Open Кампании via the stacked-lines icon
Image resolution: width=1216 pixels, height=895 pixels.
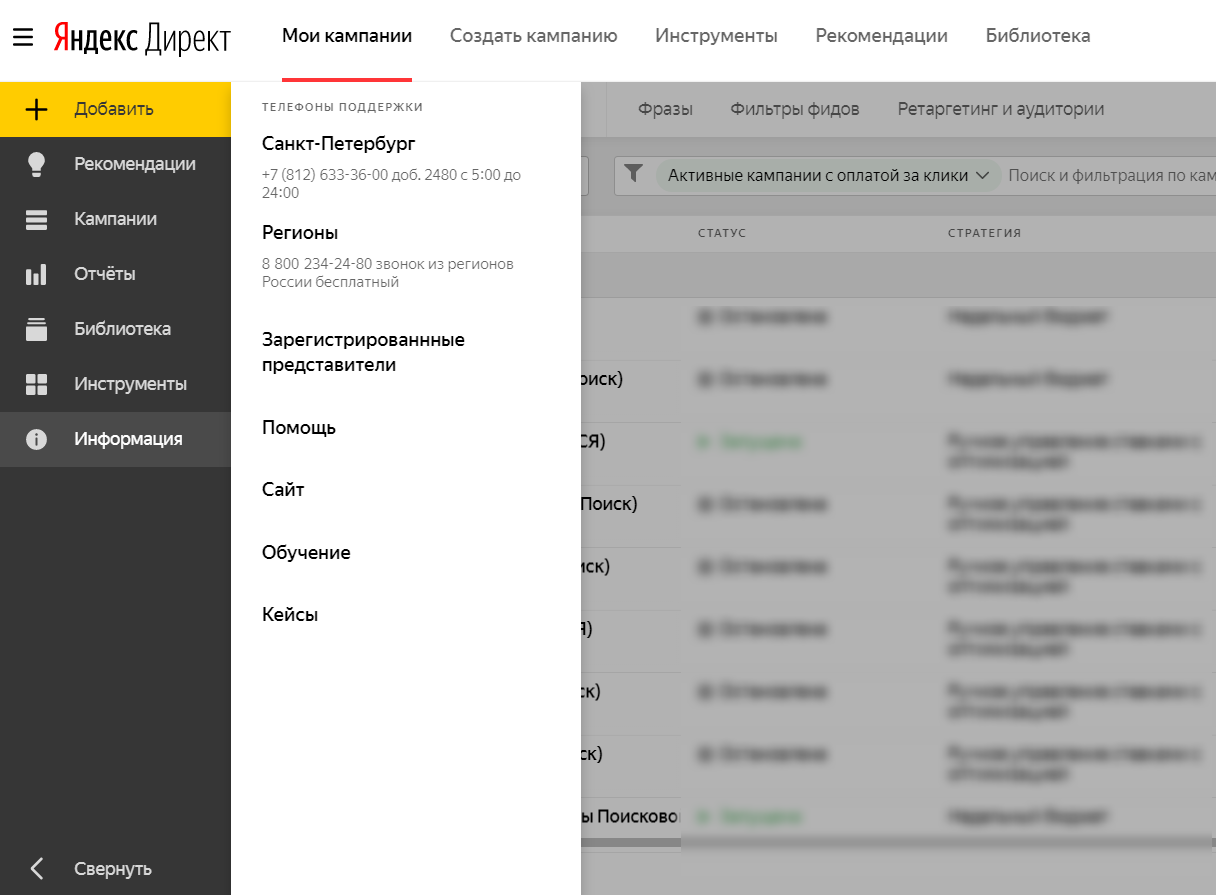tap(36, 219)
